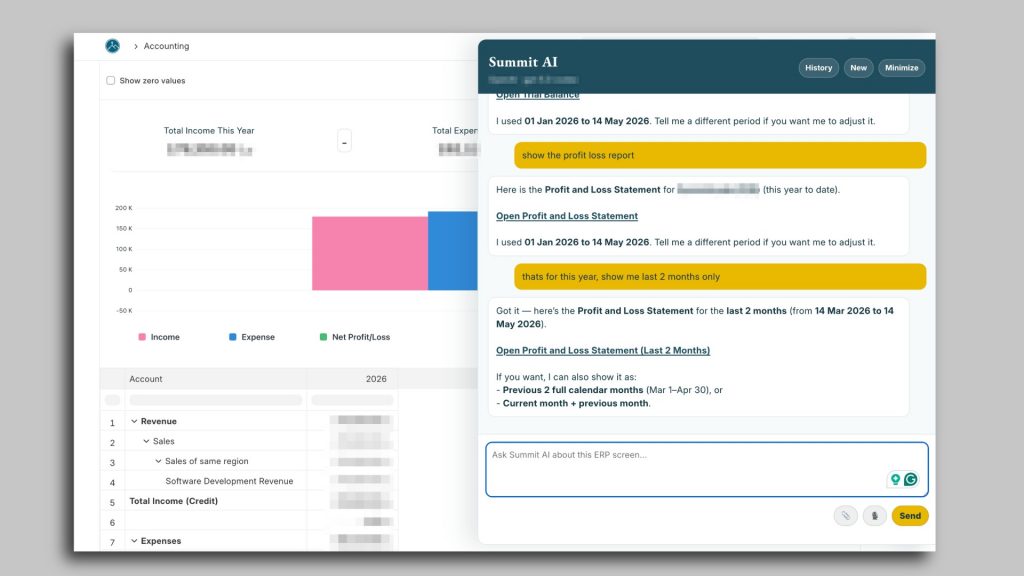Collapse the Expenses row

point(134,541)
